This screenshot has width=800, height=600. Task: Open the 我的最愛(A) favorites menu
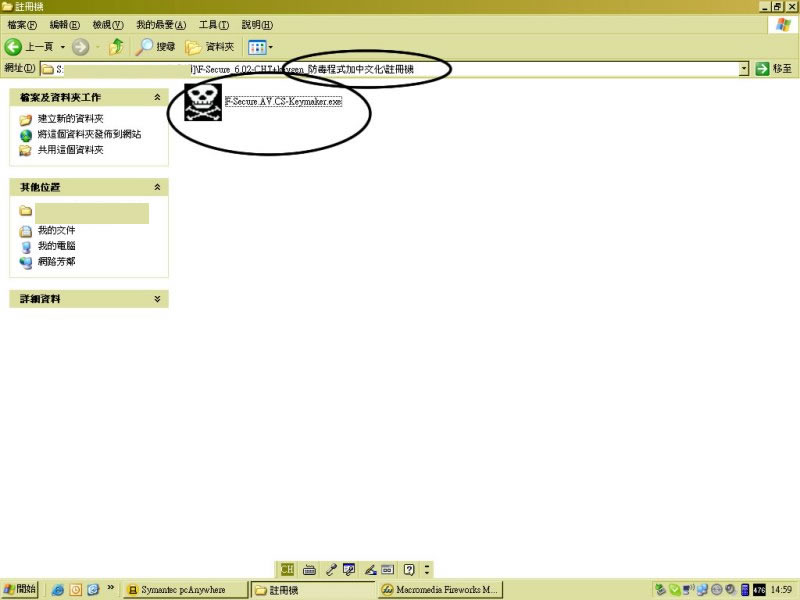pos(161,25)
